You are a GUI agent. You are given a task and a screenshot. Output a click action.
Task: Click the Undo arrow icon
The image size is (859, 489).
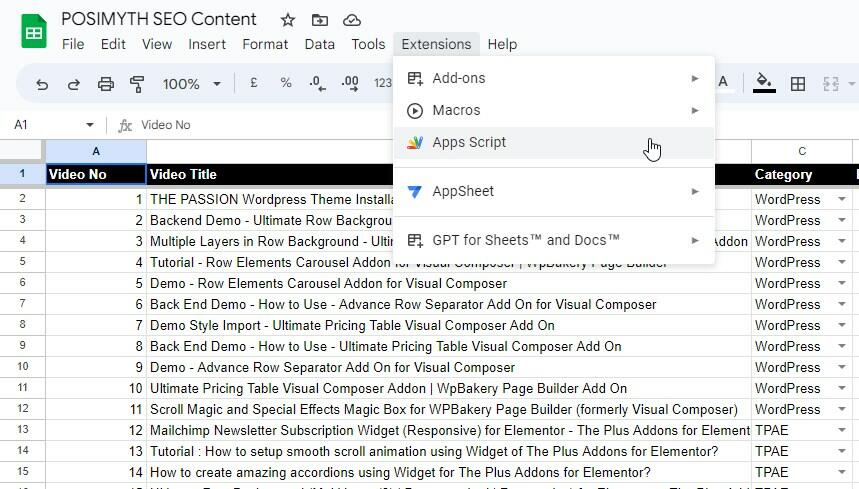click(42, 84)
